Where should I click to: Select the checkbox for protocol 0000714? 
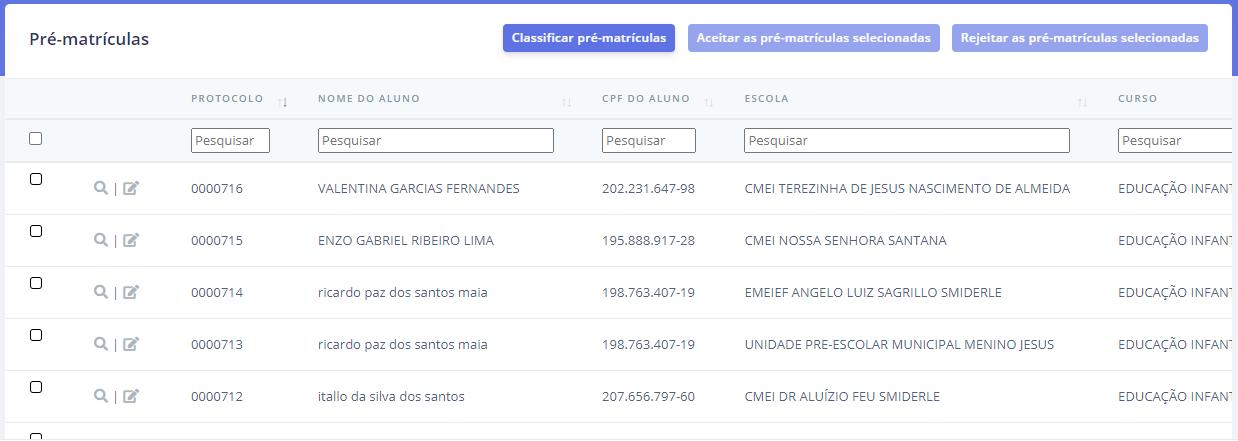click(x=36, y=283)
